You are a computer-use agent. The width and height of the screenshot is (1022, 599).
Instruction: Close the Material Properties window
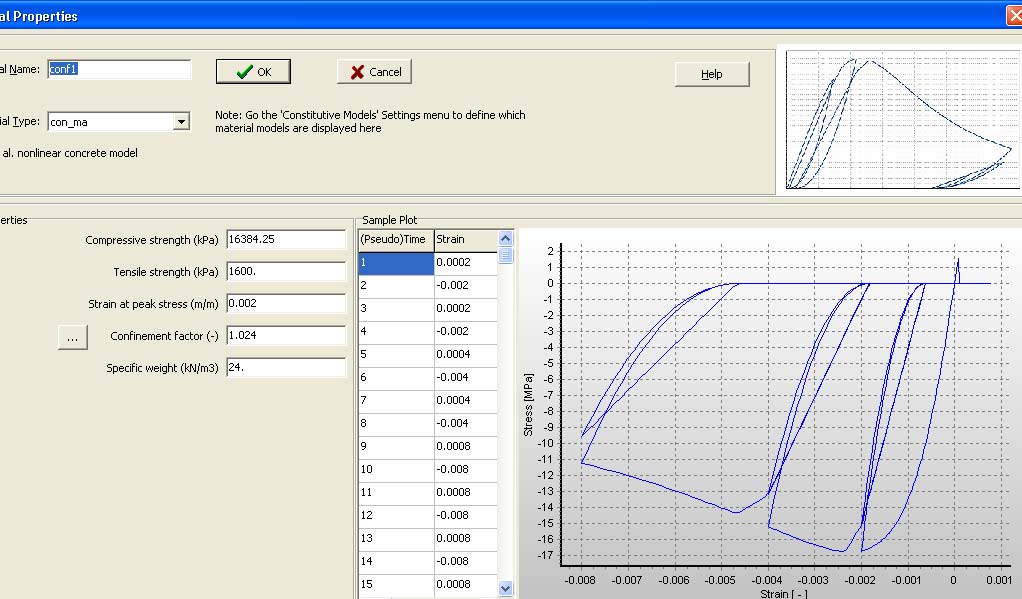coord(1014,16)
